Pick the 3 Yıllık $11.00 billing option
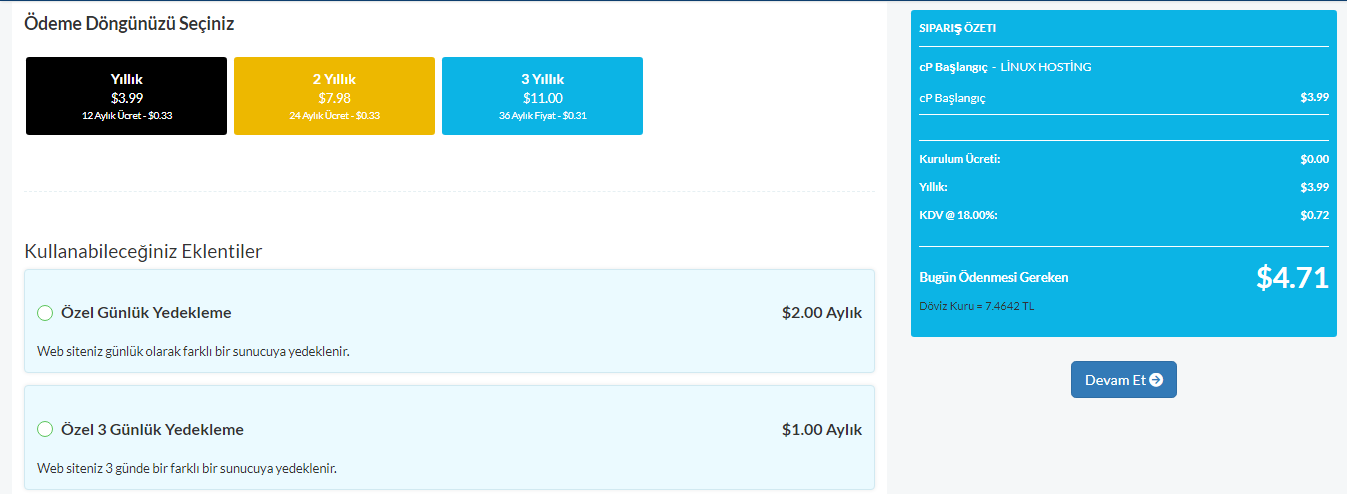The width and height of the screenshot is (1347, 494). 542,96
